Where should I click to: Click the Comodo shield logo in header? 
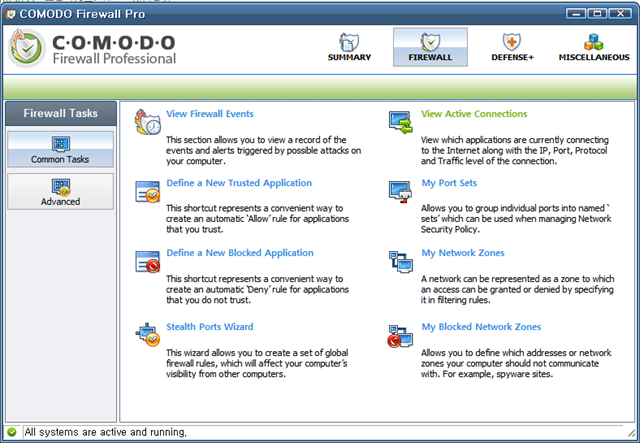coord(27,48)
